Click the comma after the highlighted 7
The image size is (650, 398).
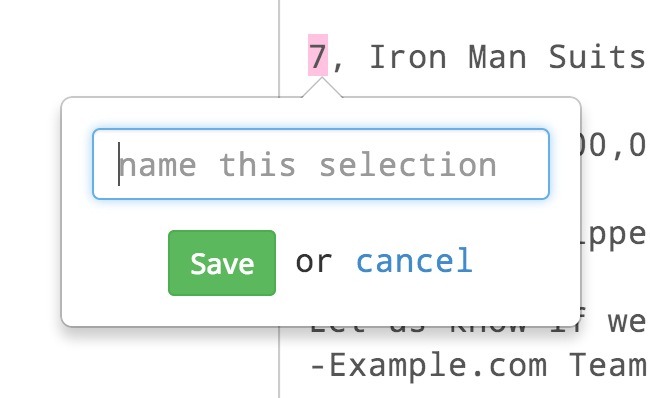click(x=337, y=66)
